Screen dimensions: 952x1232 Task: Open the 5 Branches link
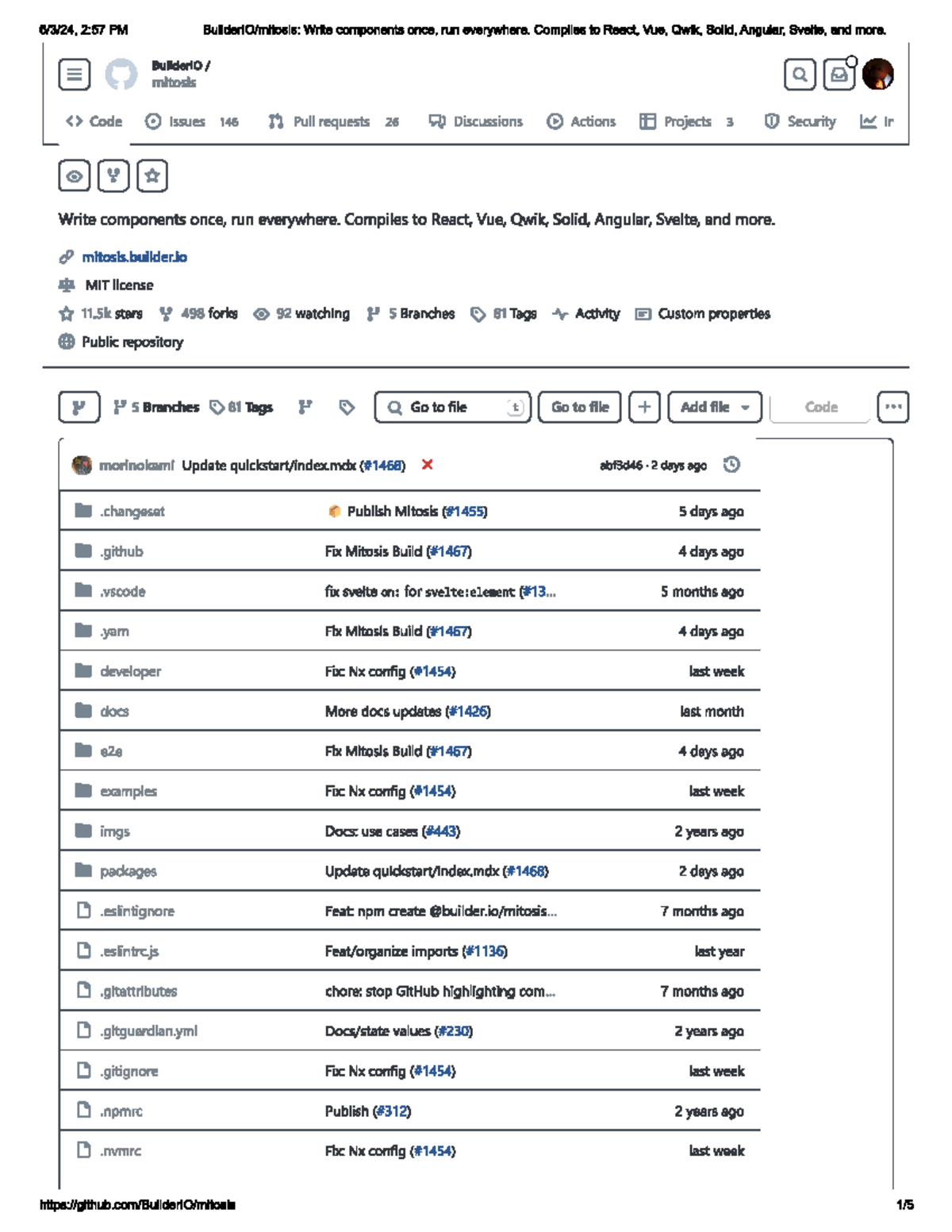click(x=420, y=313)
